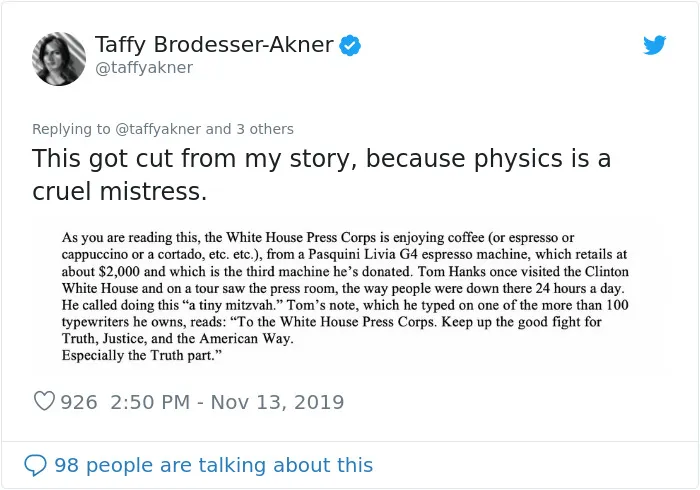
Task: Click 'and 3 others' in reply line
Action: (x=250, y=129)
